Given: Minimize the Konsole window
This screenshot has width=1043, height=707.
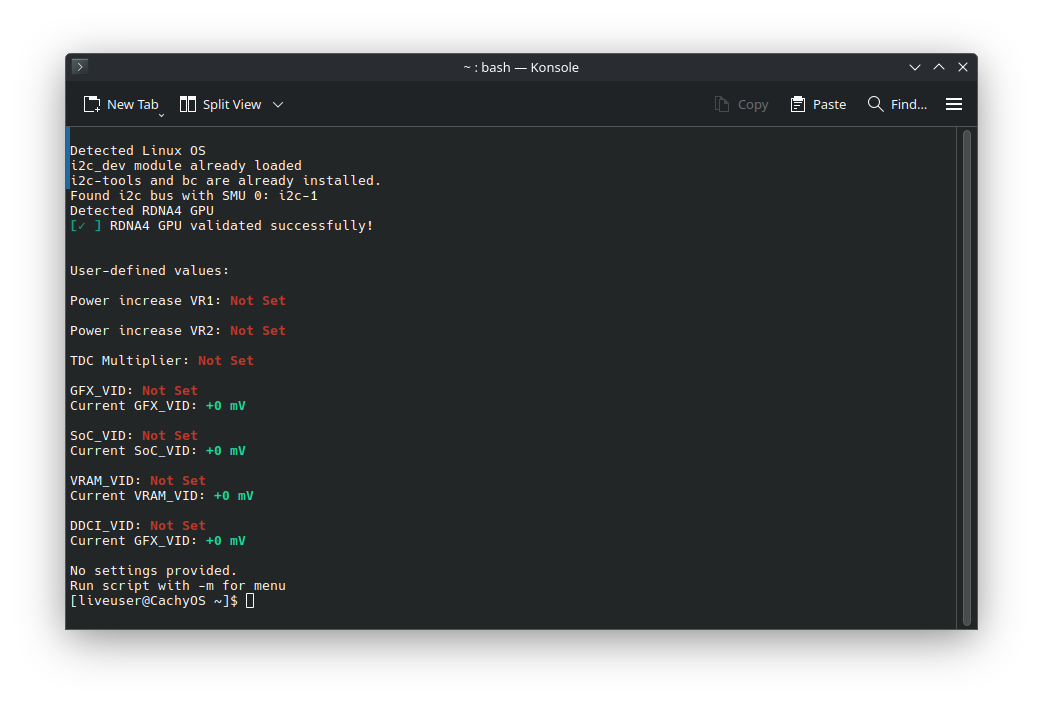Looking at the screenshot, I should tap(915, 67).
